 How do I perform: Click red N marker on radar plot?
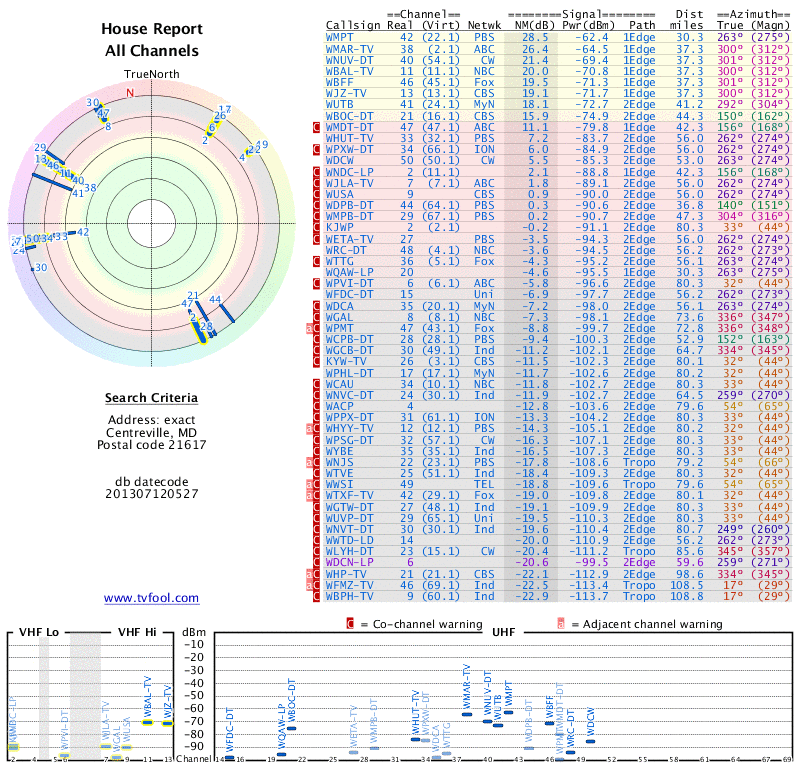[x=129, y=93]
